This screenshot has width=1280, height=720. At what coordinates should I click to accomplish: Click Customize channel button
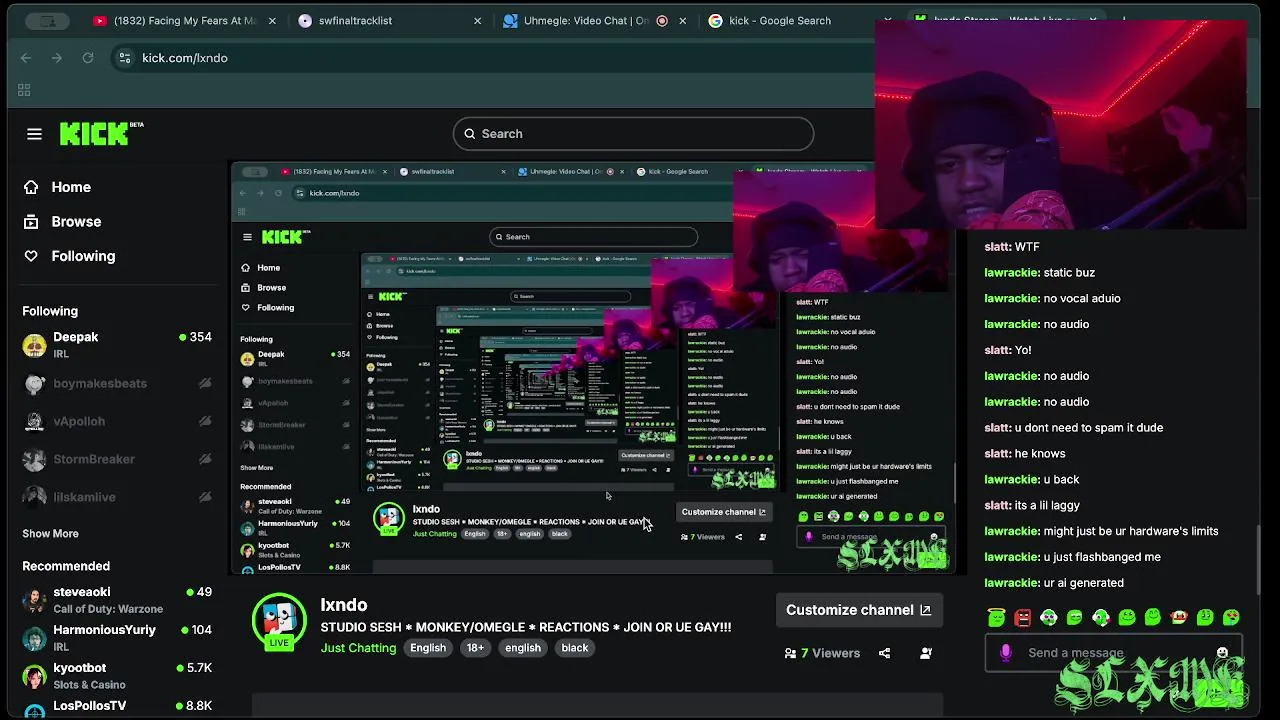pos(858,610)
